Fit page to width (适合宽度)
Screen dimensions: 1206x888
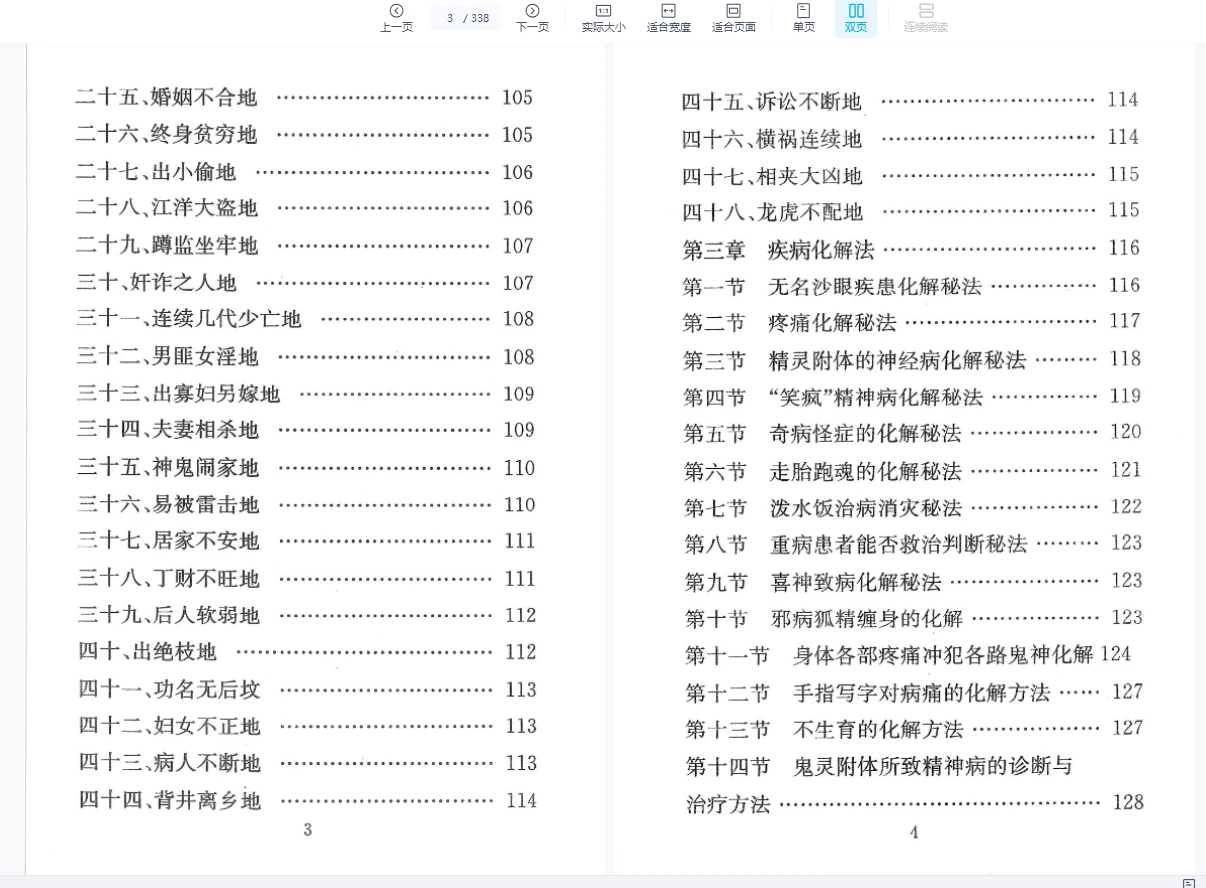668,18
